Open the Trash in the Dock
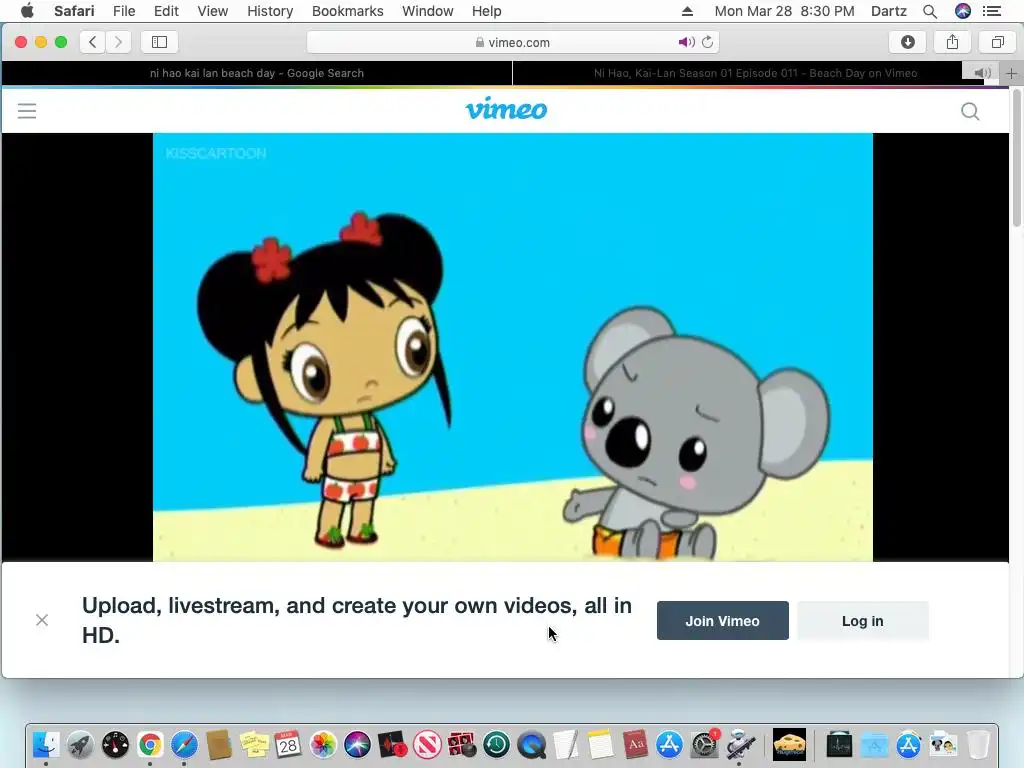The width and height of the screenshot is (1024, 768). 978,744
